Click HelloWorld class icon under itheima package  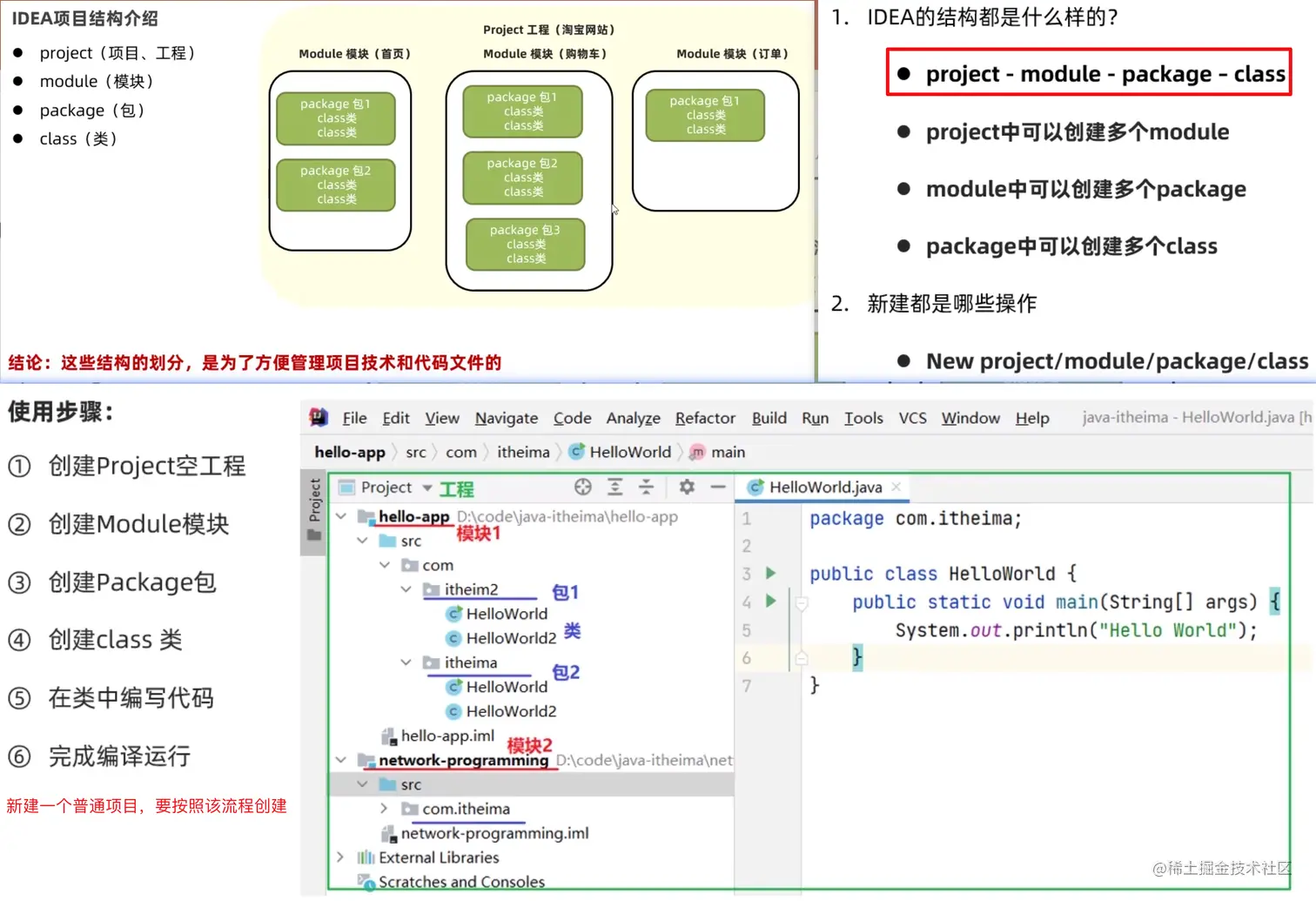453,687
